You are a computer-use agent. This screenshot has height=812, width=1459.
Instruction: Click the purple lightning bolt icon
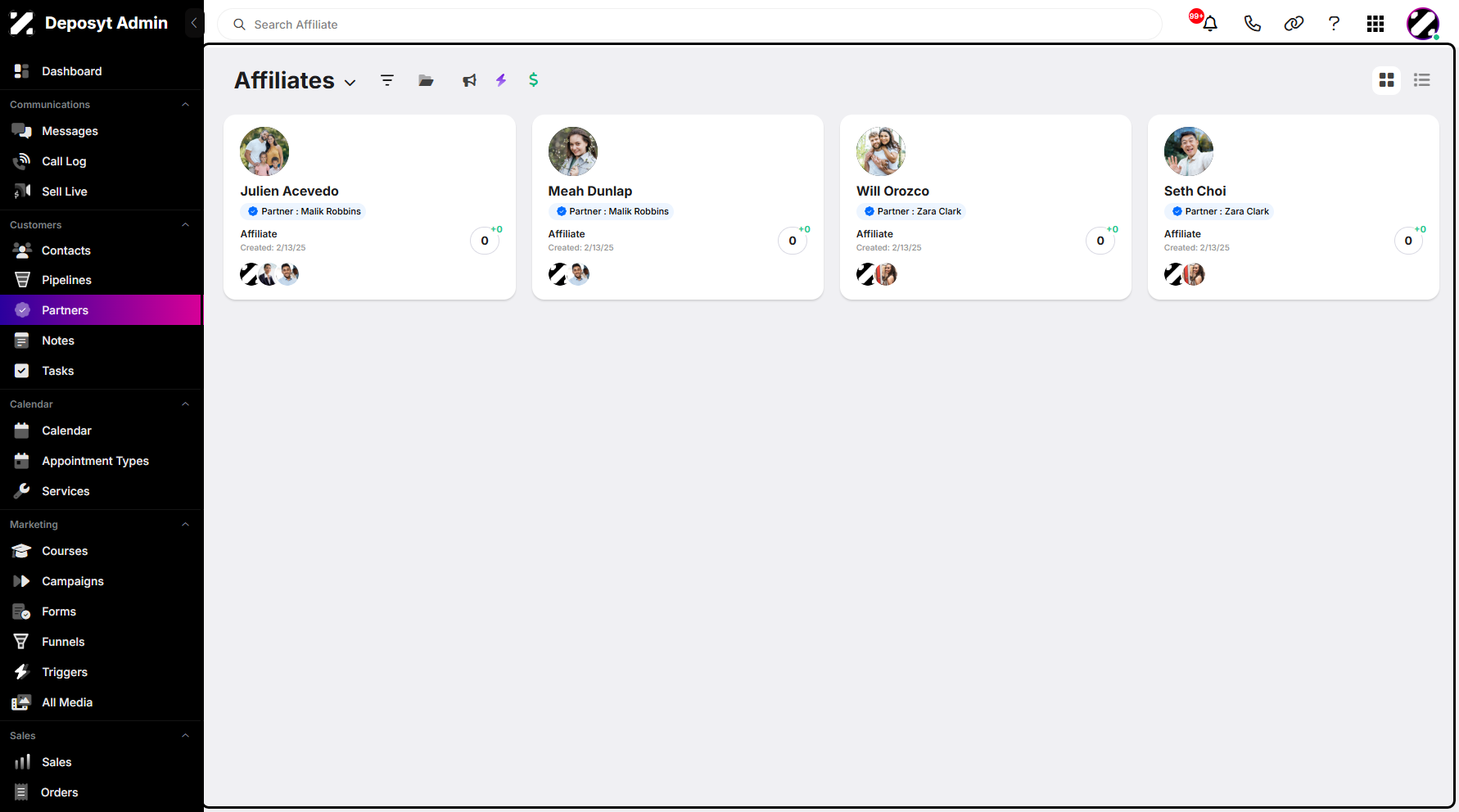point(501,79)
